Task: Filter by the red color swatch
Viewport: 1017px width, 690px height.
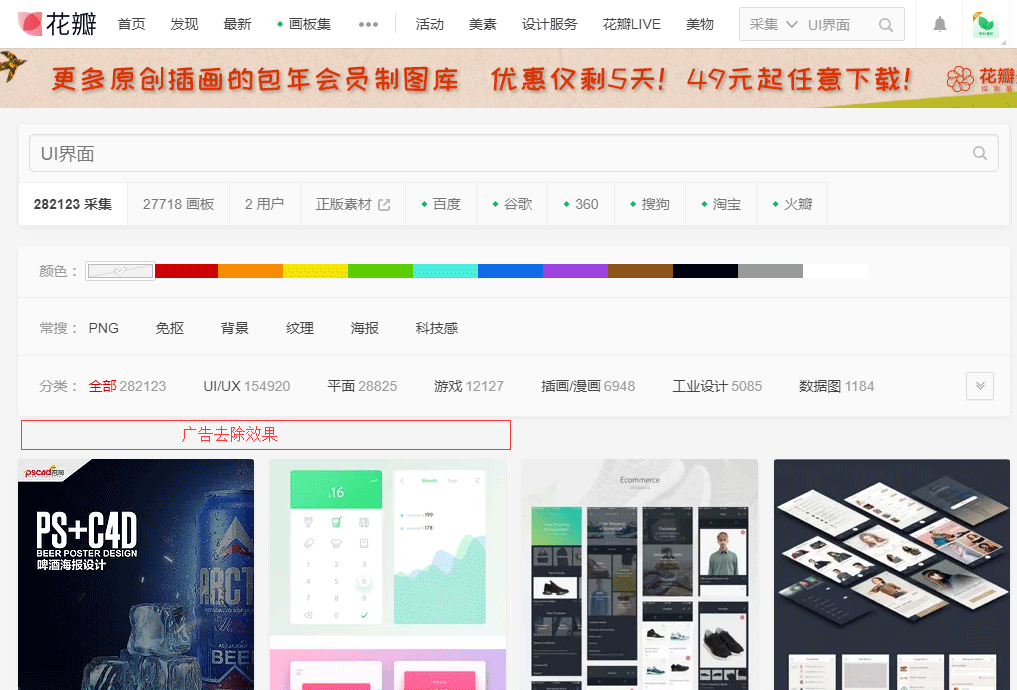Action: click(186, 271)
